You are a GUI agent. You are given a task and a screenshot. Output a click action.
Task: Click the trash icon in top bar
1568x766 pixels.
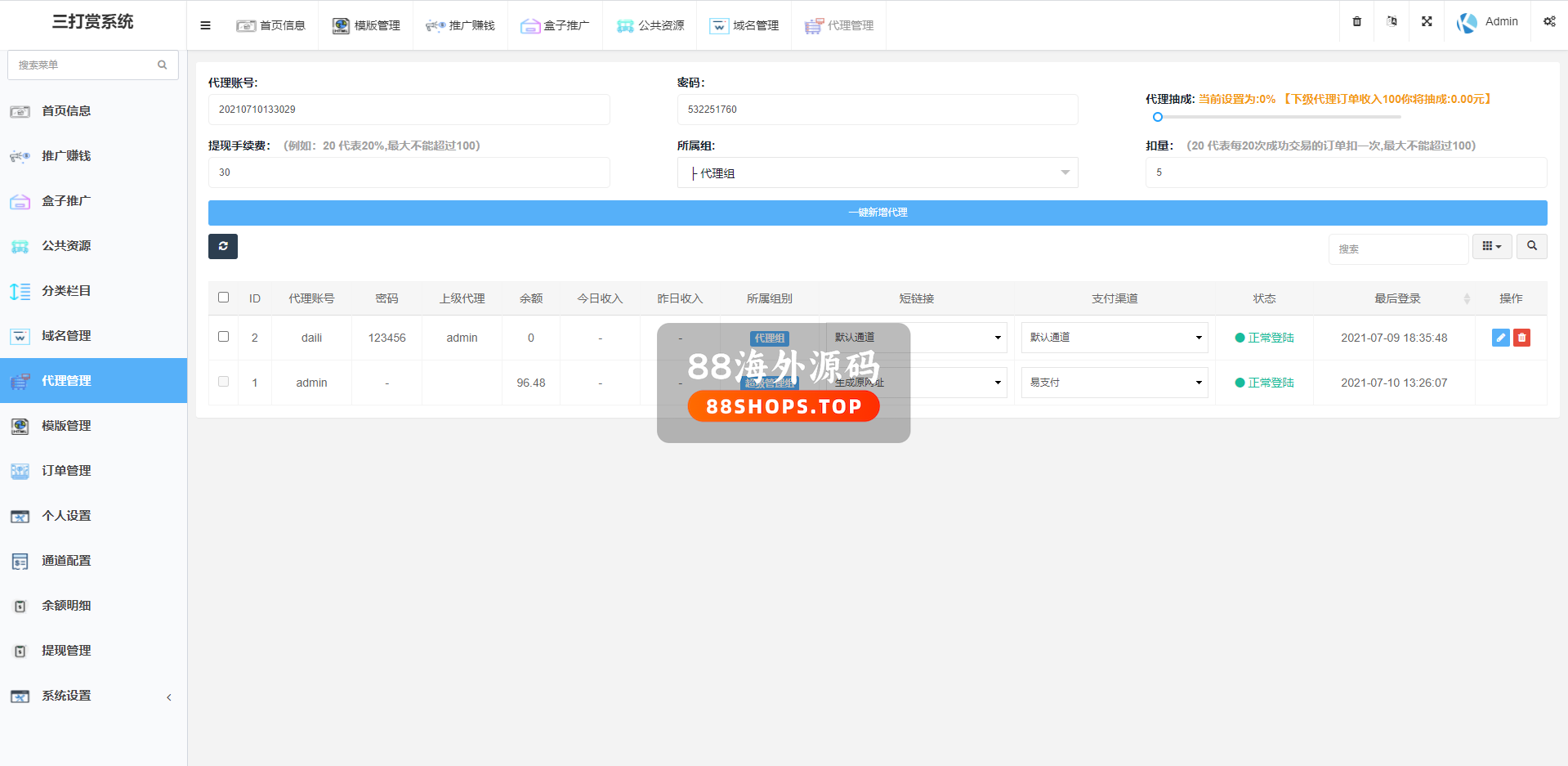pos(1356,22)
